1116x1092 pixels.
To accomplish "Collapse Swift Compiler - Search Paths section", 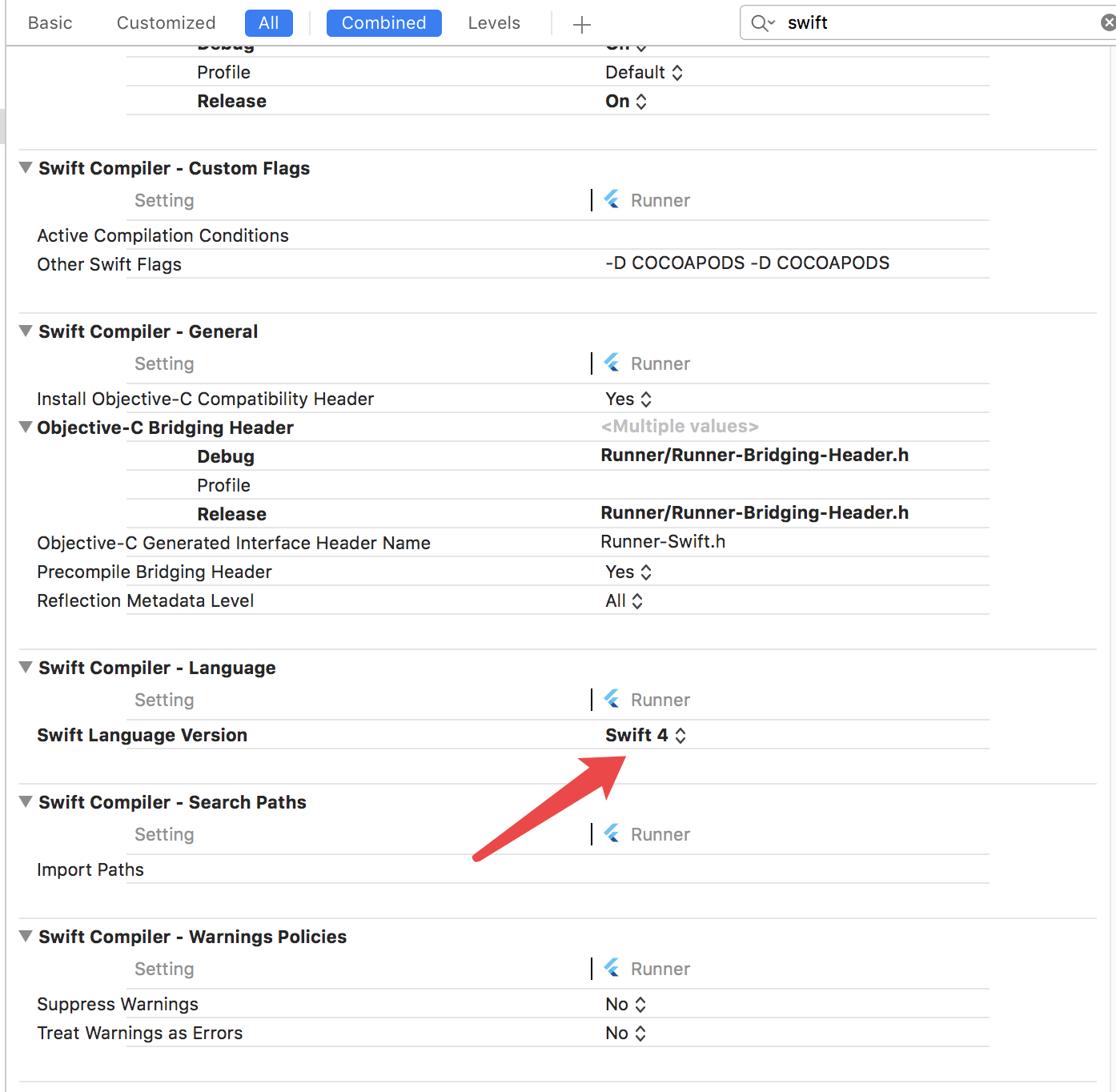I will [26, 801].
